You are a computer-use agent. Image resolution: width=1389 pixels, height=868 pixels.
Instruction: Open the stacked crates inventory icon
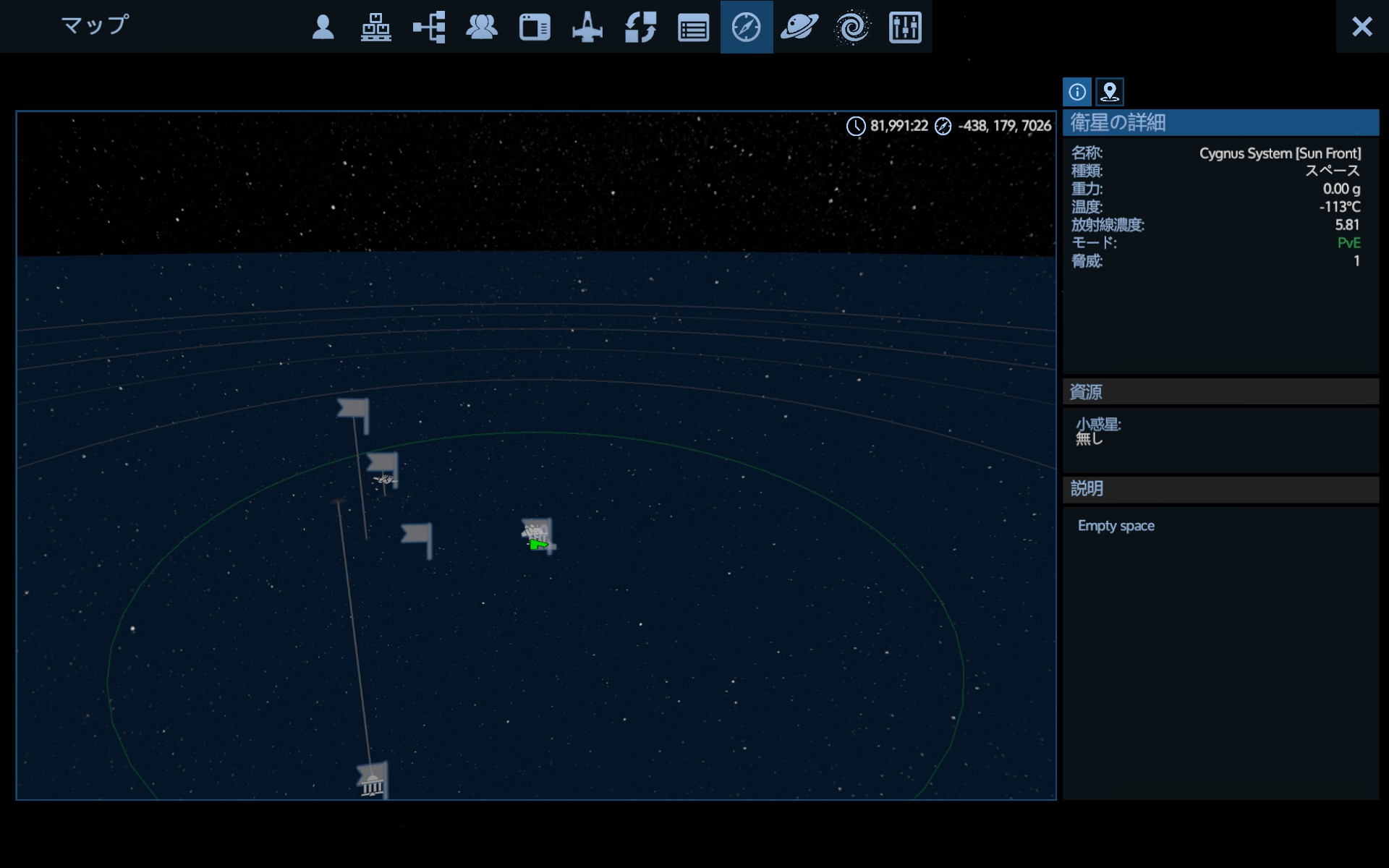(x=376, y=27)
